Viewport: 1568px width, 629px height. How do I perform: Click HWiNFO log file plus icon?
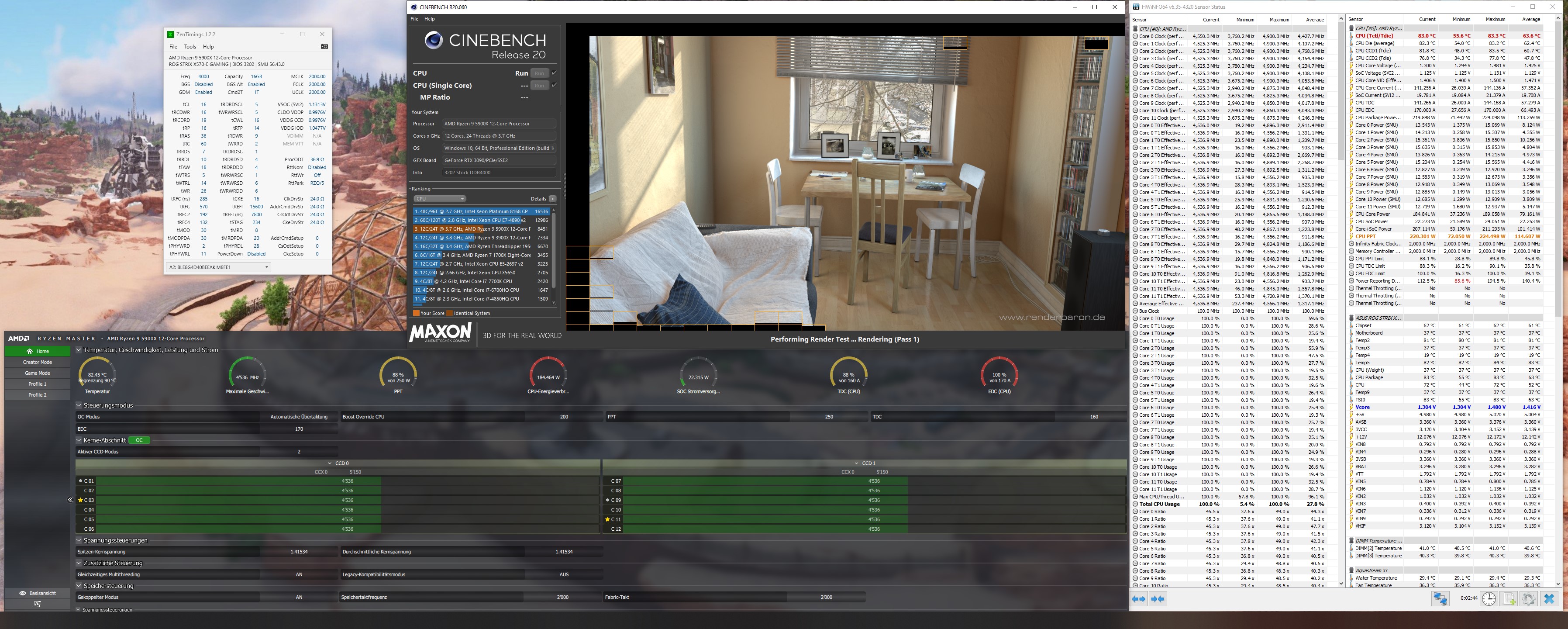(x=1509, y=599)
